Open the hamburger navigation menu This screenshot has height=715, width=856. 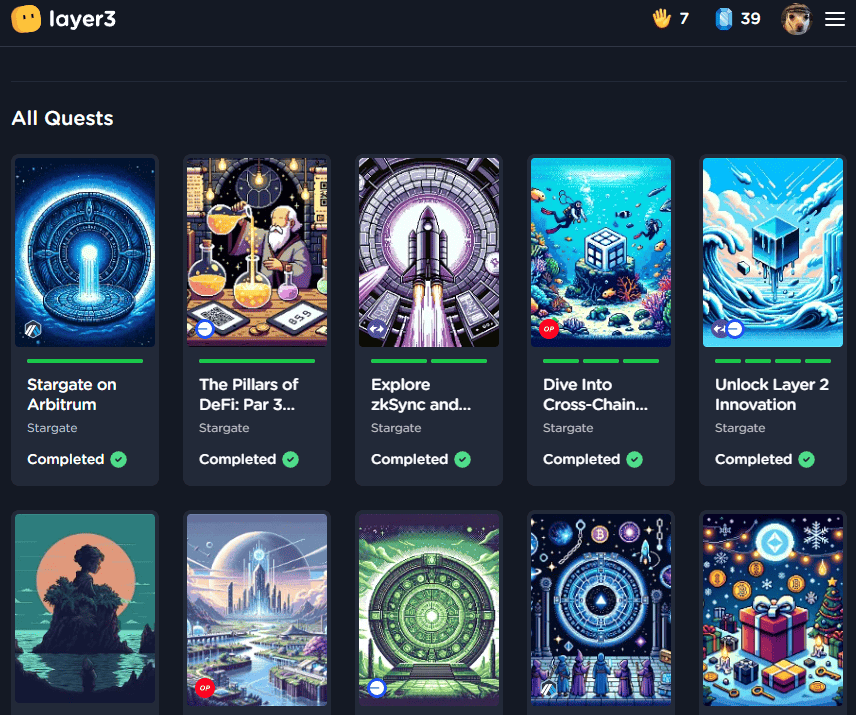click(x=834, y=19)
